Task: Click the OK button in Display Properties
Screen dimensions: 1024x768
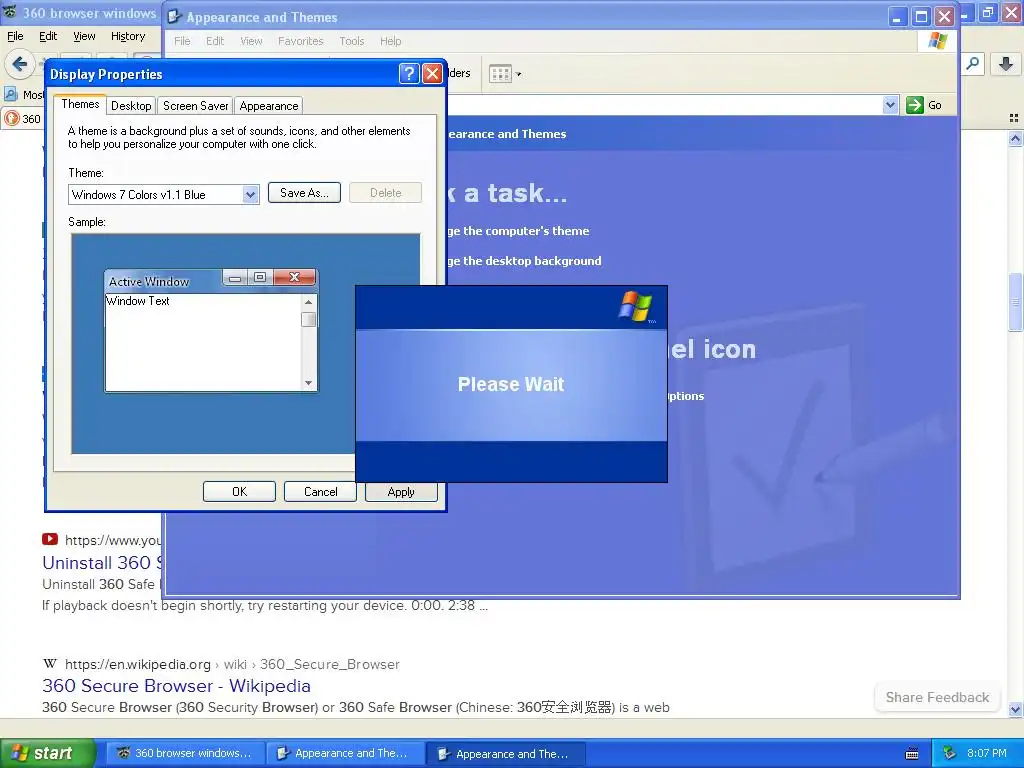Action: tap(239, 492)
